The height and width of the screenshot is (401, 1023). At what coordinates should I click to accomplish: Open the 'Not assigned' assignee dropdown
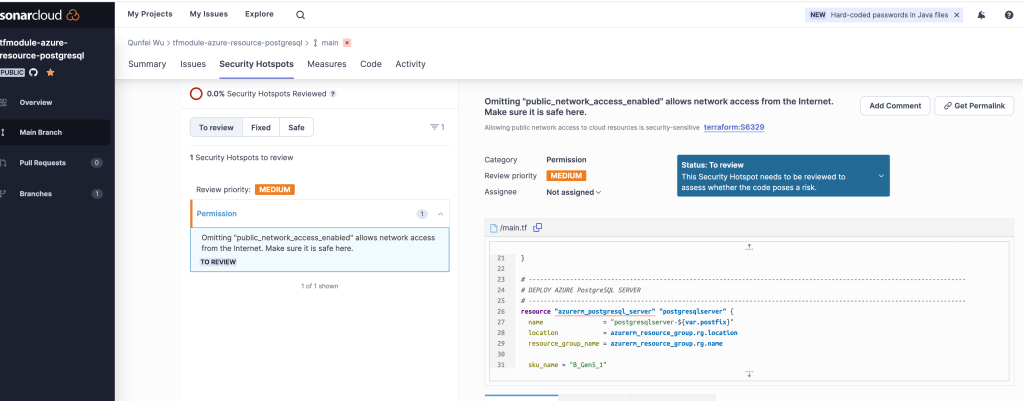tap(574, 192)
